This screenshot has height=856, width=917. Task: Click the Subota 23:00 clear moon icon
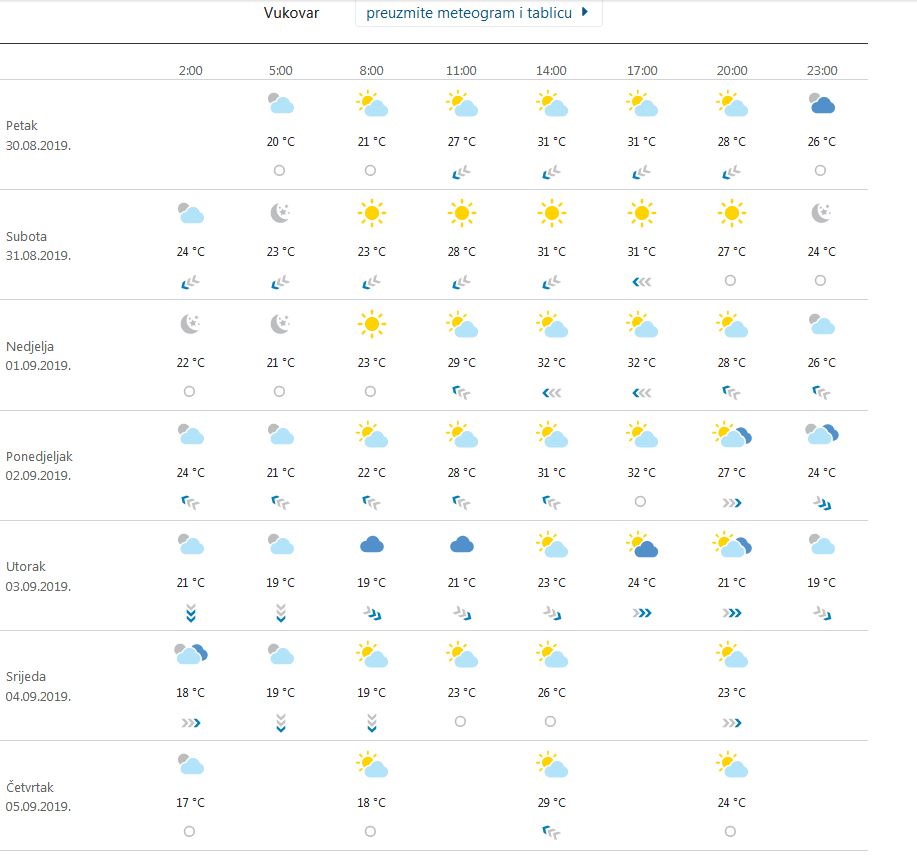pos(822,212)
